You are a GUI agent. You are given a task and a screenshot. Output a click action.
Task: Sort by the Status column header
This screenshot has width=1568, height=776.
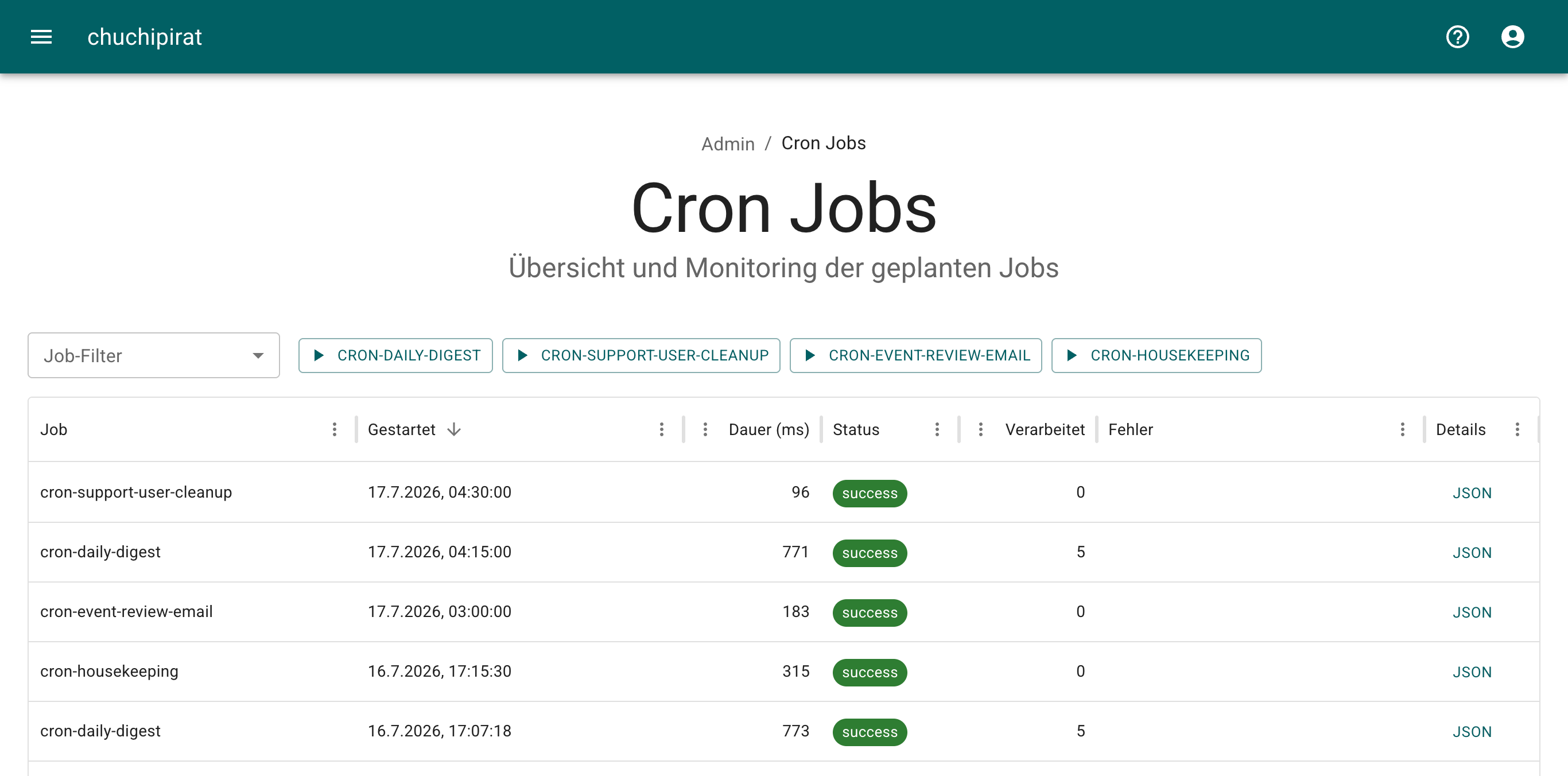[856, 430]
